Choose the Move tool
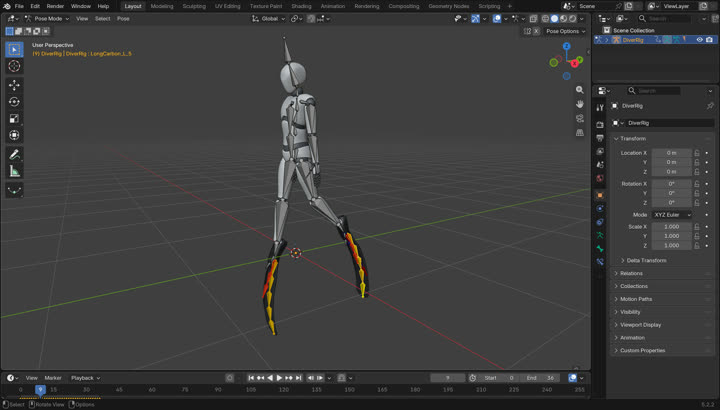720x410 pixels. [14, 85]
